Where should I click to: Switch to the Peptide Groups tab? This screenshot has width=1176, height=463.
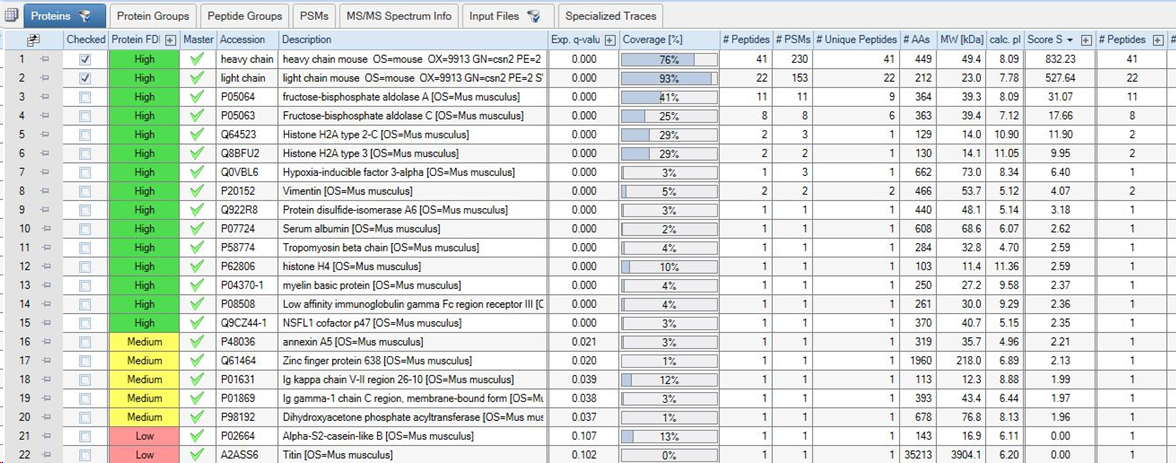(246, 16)
